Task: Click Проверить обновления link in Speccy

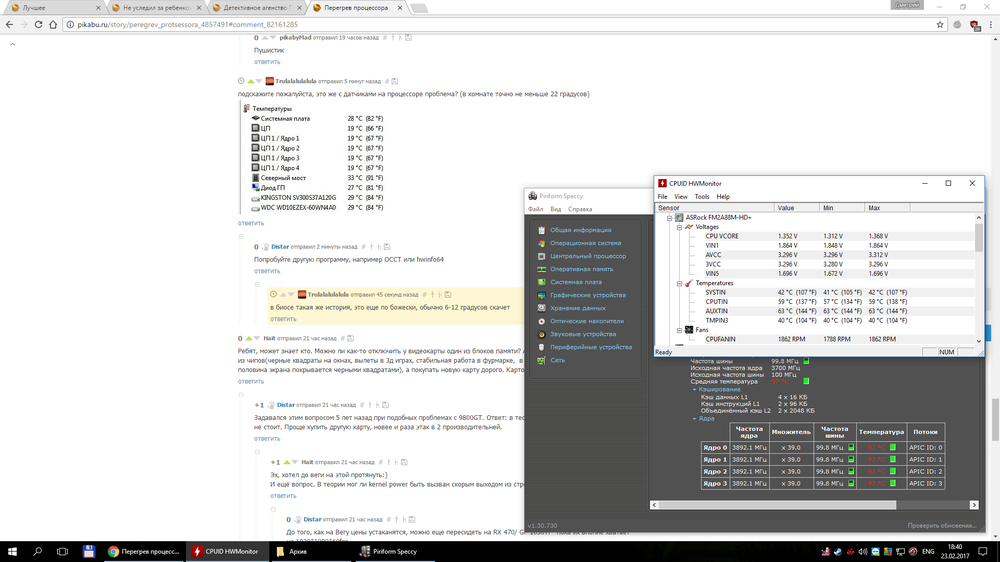Action: [944, 525]
